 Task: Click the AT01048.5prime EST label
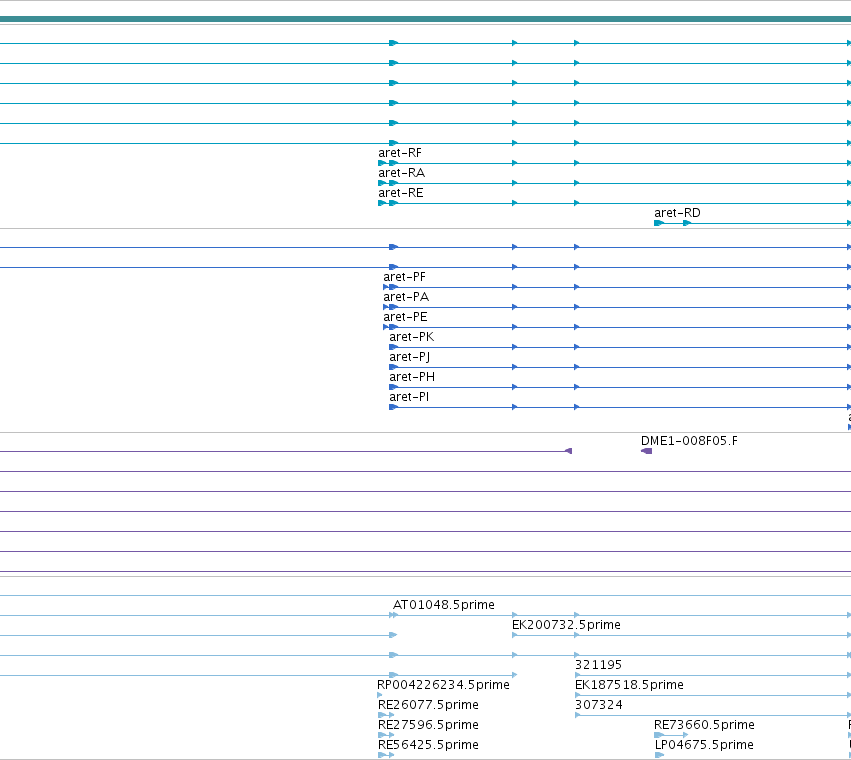tap(443, 605)
